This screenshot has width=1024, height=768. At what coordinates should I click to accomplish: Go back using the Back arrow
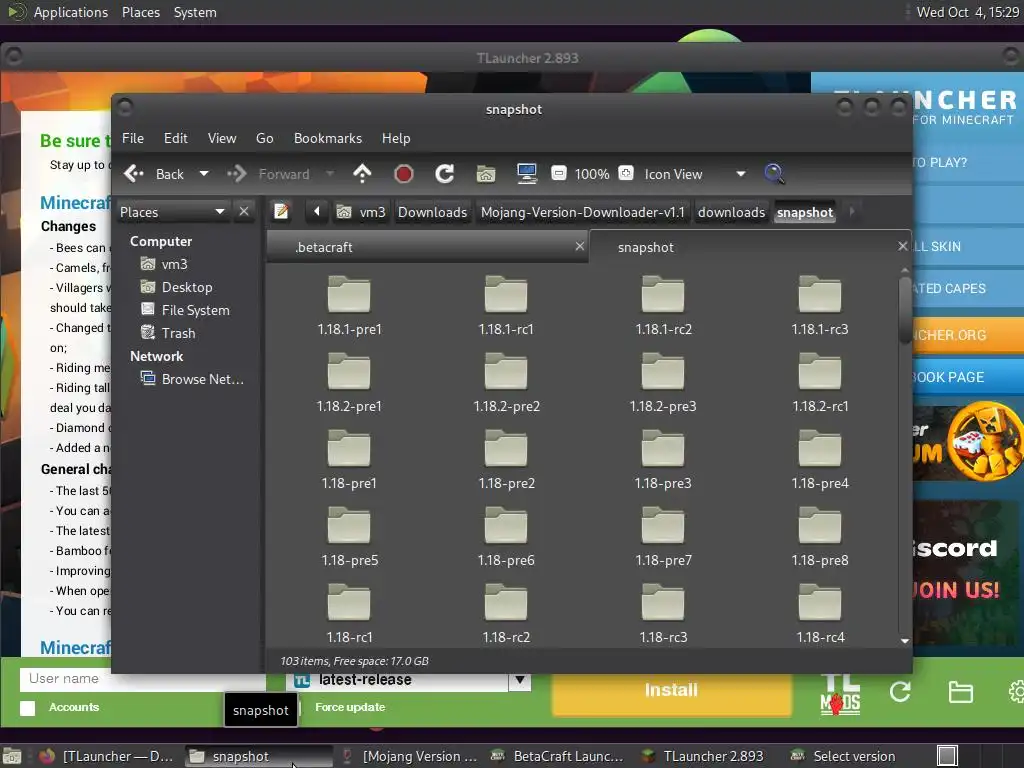(154, 174)
